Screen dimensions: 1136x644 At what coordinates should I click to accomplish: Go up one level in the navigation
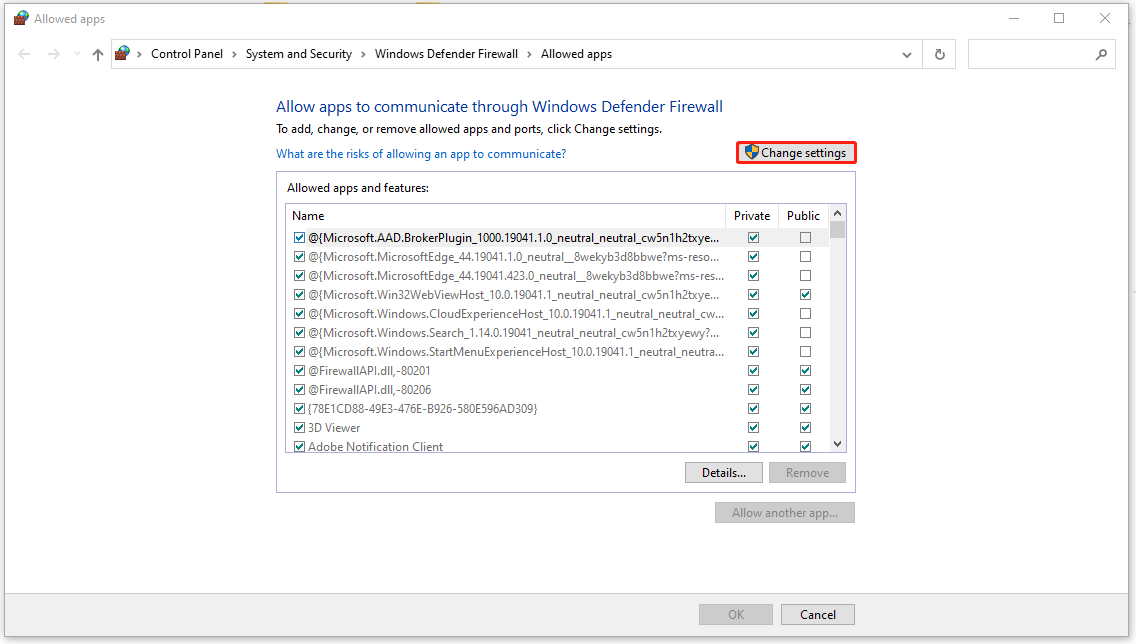point(96,54)
